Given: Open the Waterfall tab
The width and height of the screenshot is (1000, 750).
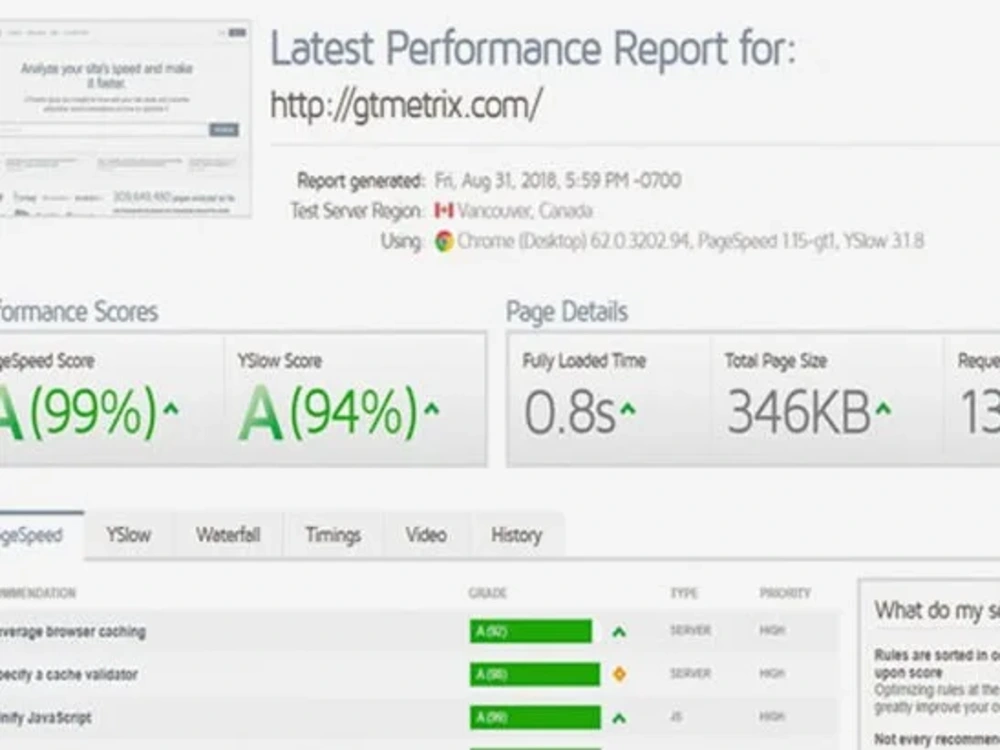Looking at the screenshot, I should 228,536.
